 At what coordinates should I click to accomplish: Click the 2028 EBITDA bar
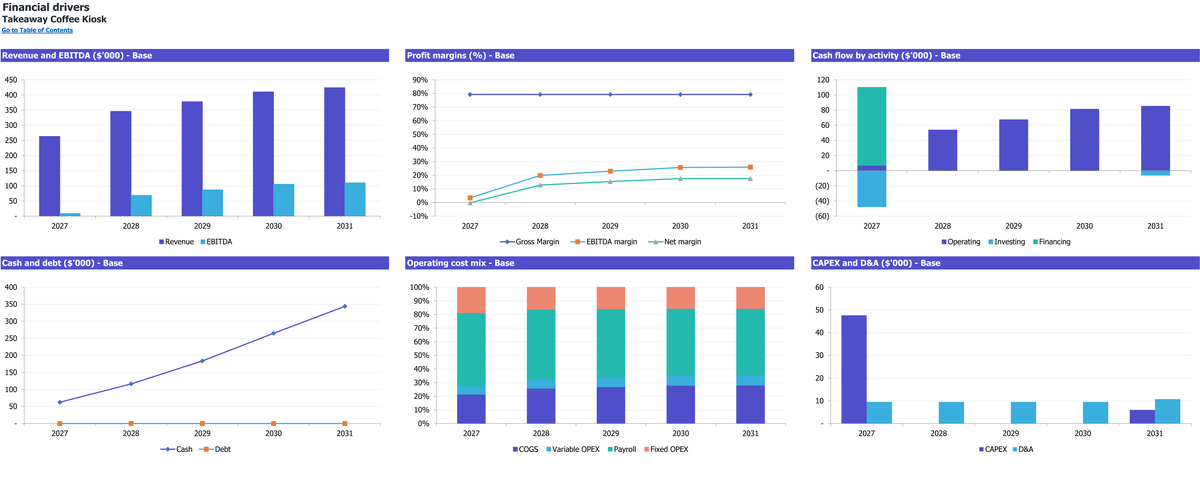click(x=142, y=205)
